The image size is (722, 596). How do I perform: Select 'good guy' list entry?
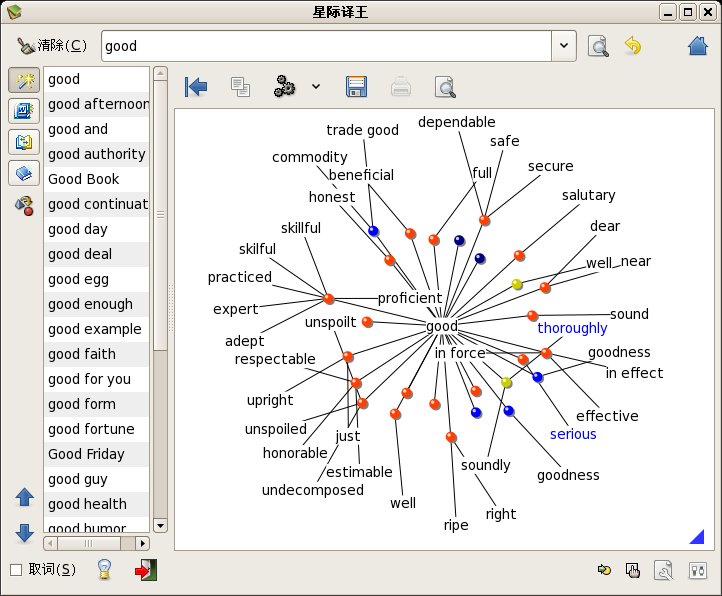tap(96, 479)
